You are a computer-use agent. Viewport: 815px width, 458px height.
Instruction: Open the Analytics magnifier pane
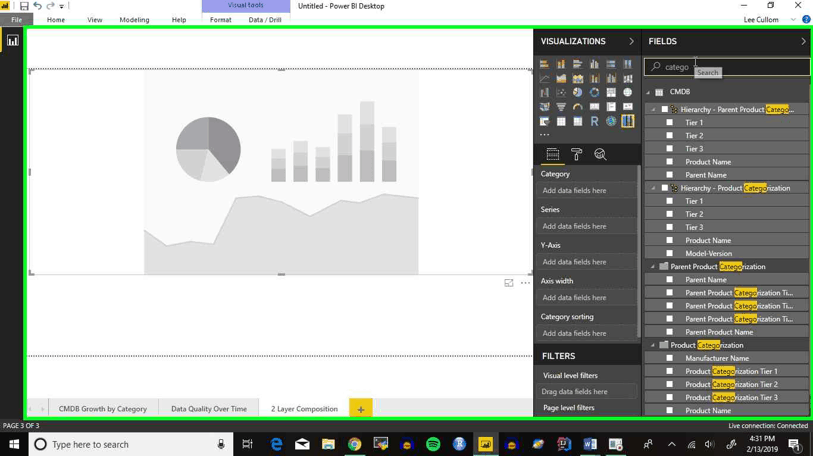coord(600,154)
